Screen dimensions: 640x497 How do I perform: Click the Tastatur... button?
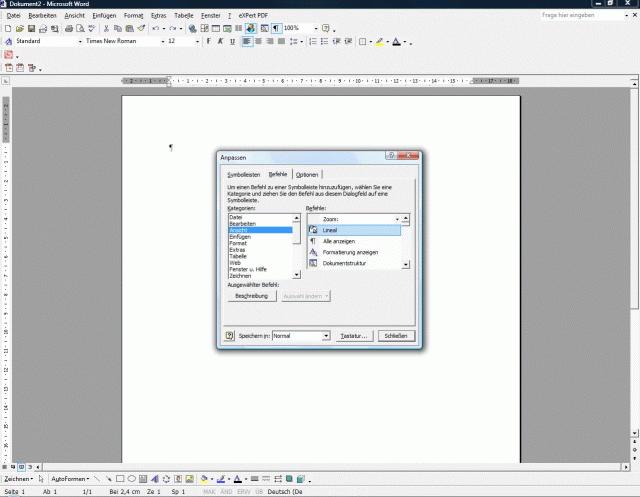(x=354, y=336)
